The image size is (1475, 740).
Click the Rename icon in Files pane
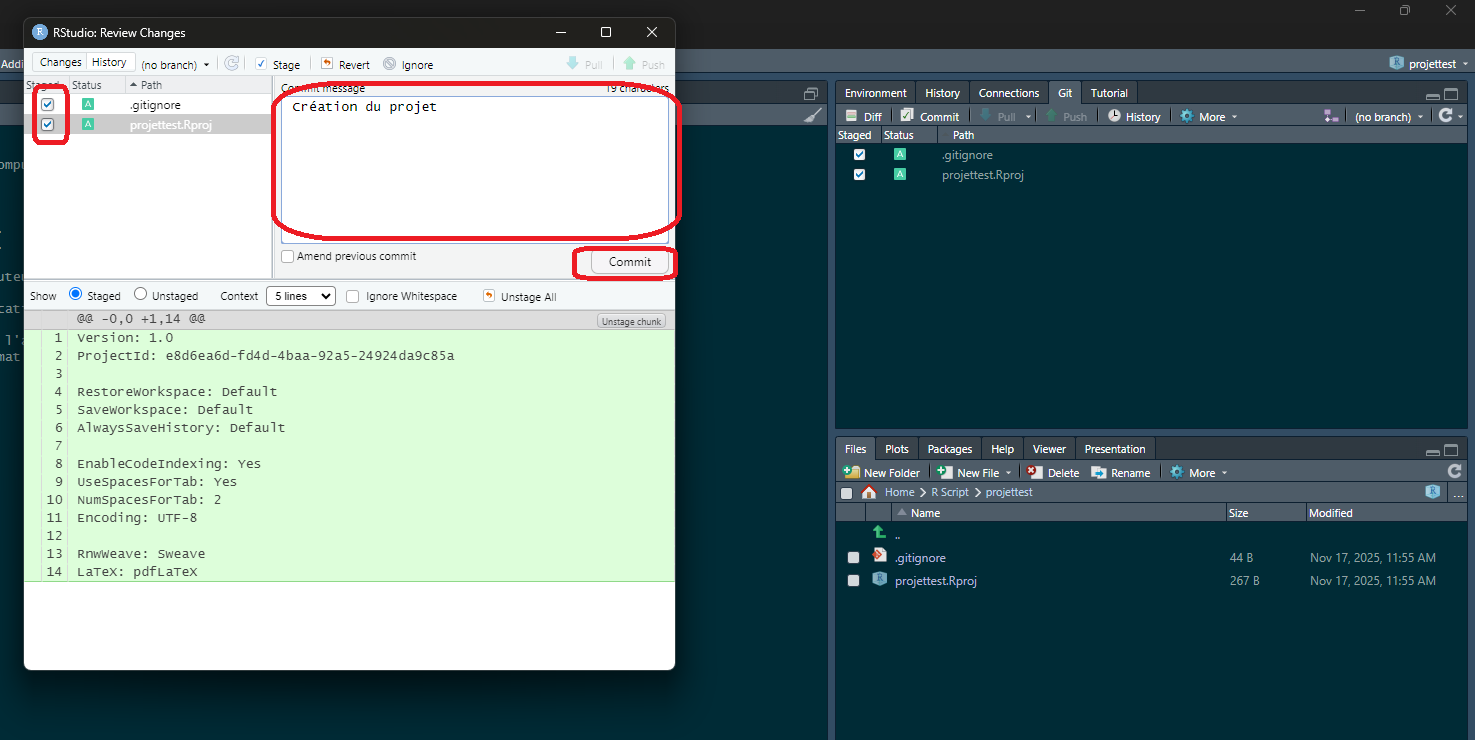tap(1099, 472)
